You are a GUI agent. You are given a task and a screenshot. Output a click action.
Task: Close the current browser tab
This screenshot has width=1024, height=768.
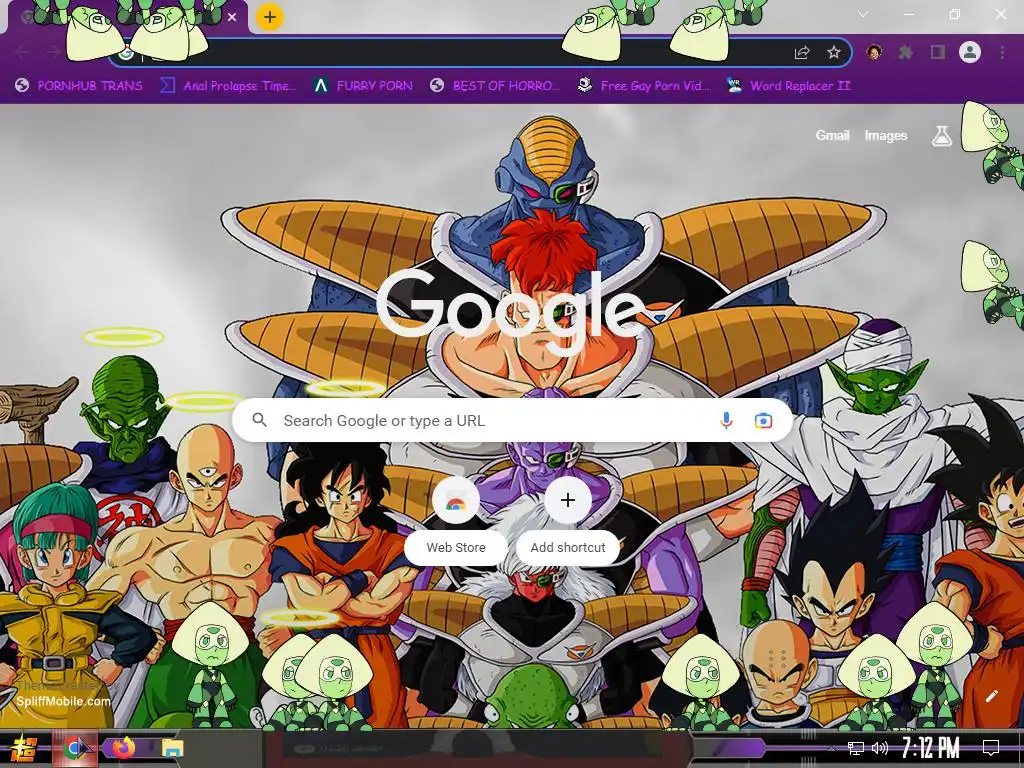[x=232, y=17]
